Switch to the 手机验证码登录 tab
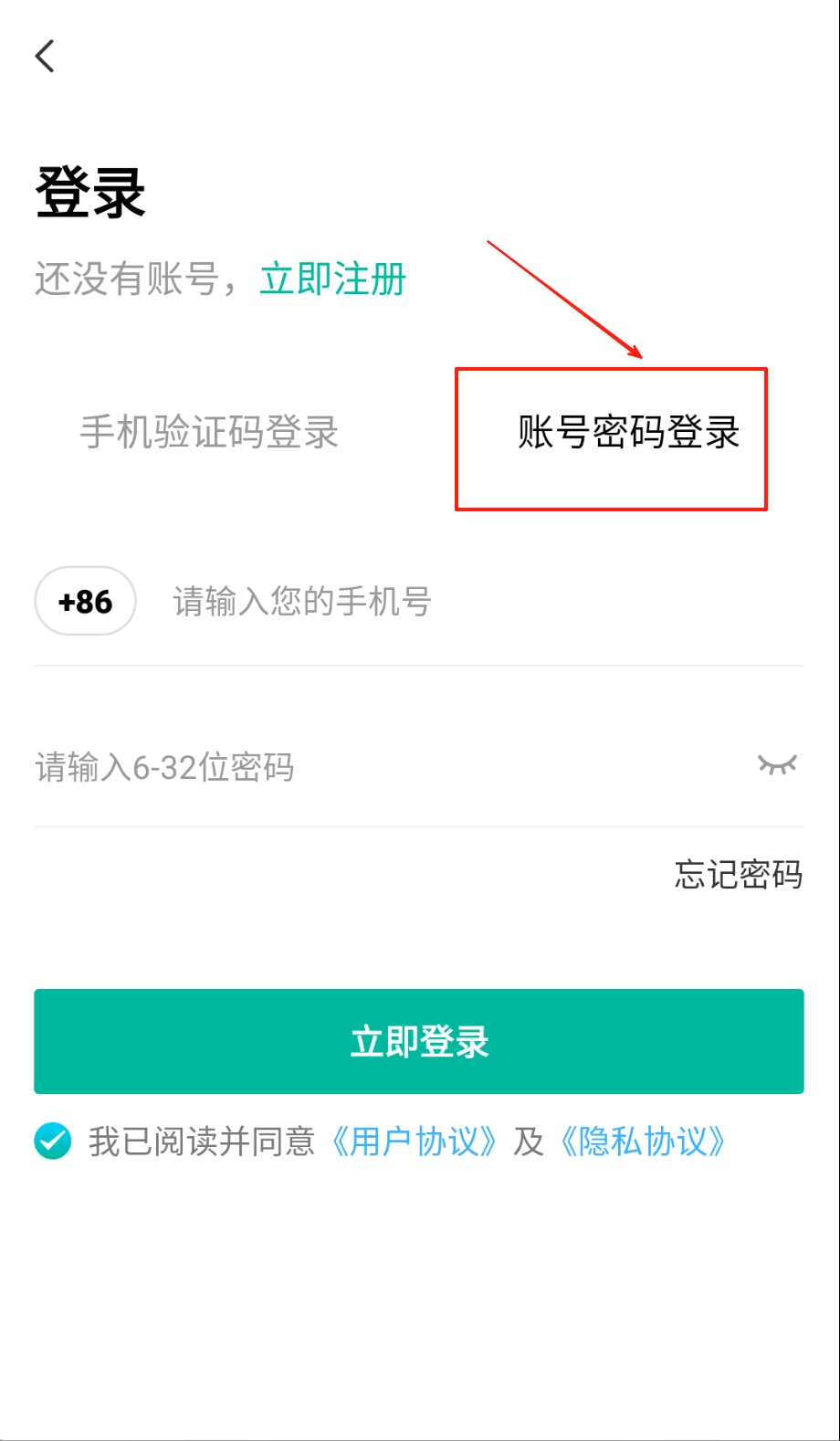The image size is (840, 1441). [x=209, y=432]
